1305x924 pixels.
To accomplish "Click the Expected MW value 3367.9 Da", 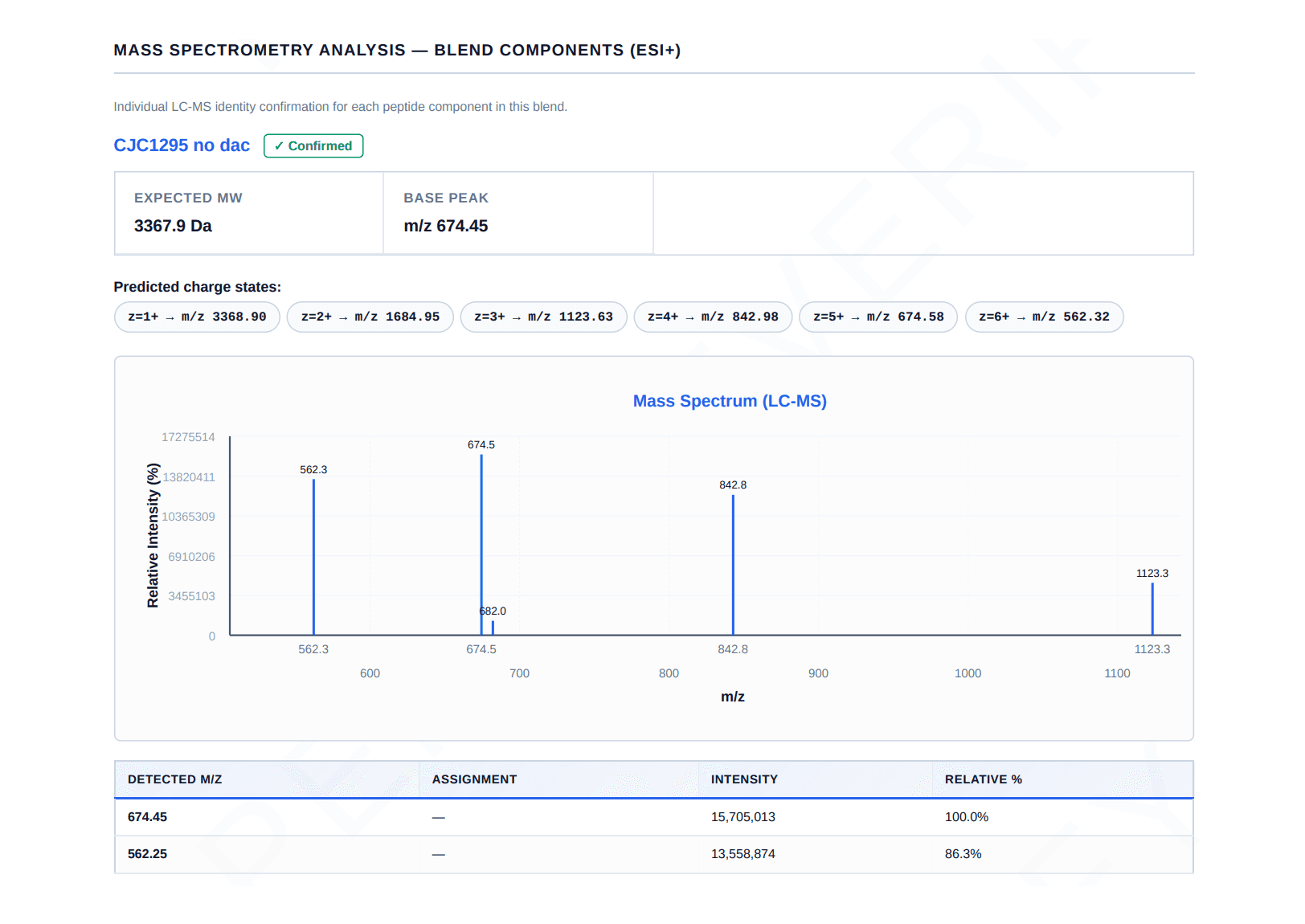I will [173, 226].
